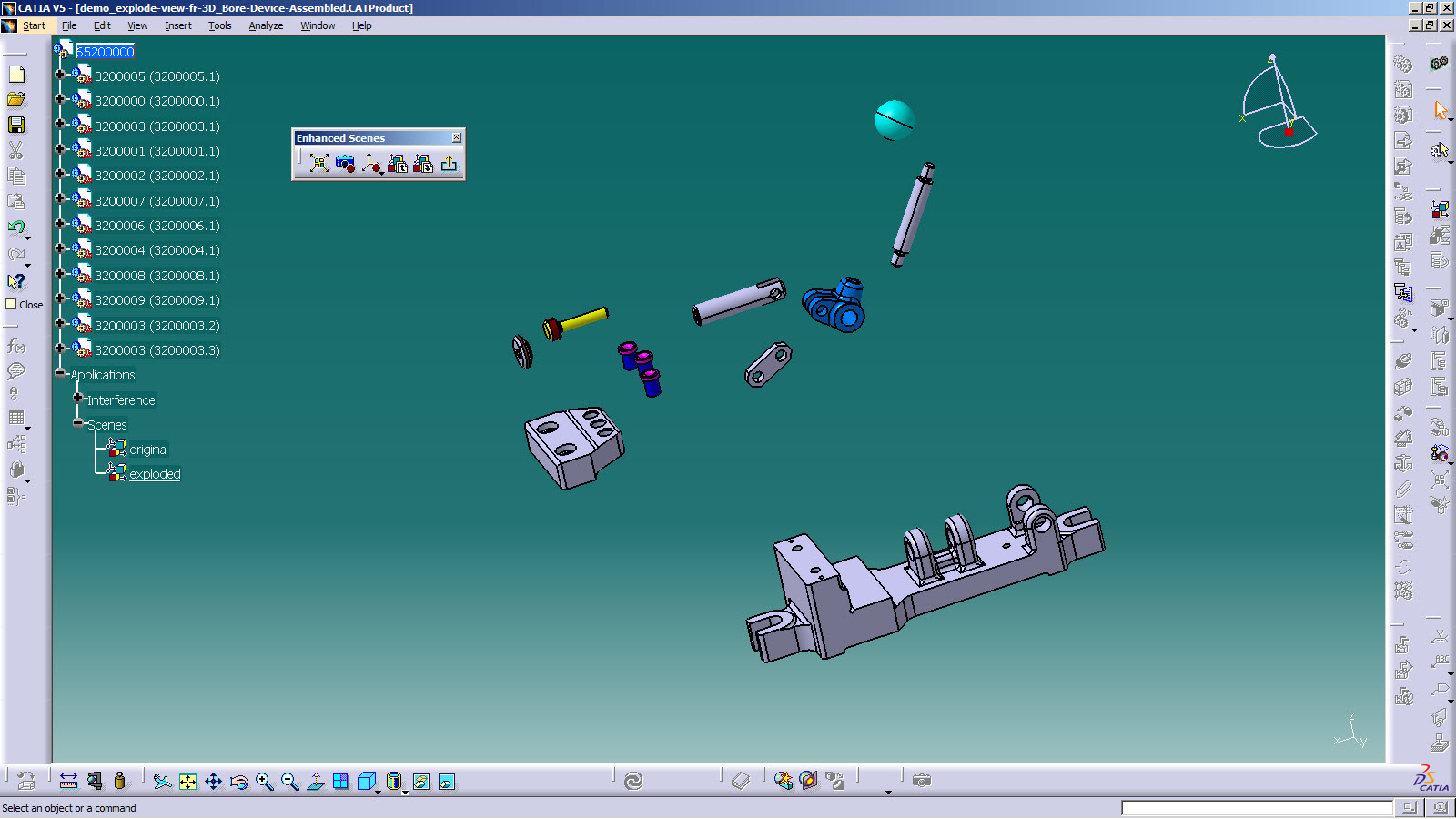This screenshot has width=1456, height=819.
Task: Select the cyan sphere part
Action: pyautogui.click(x=894, y=120)
